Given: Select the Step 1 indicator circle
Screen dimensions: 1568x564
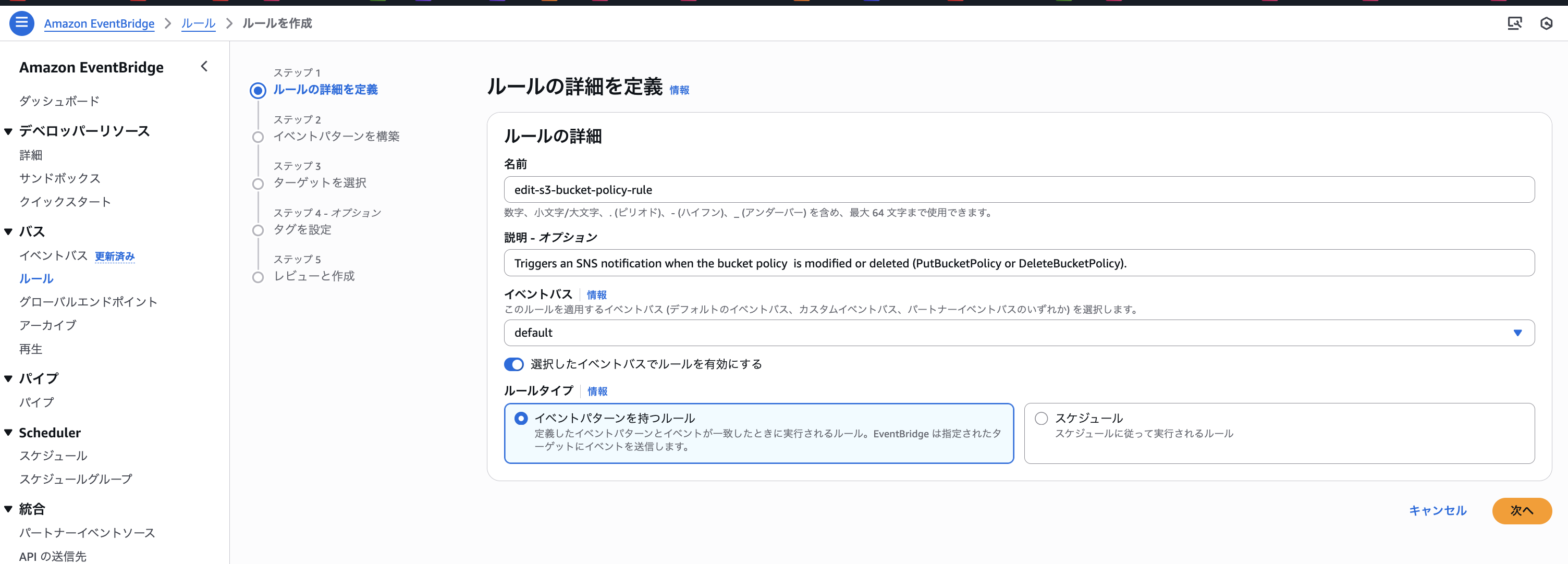Looking at the screenshot, I should (x=258, y=91).
